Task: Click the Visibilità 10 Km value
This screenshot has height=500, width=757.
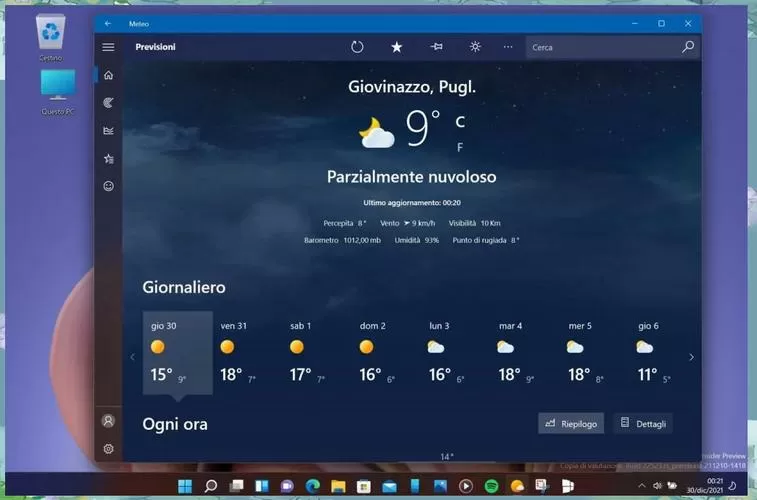Action: [x=475, y=223]
